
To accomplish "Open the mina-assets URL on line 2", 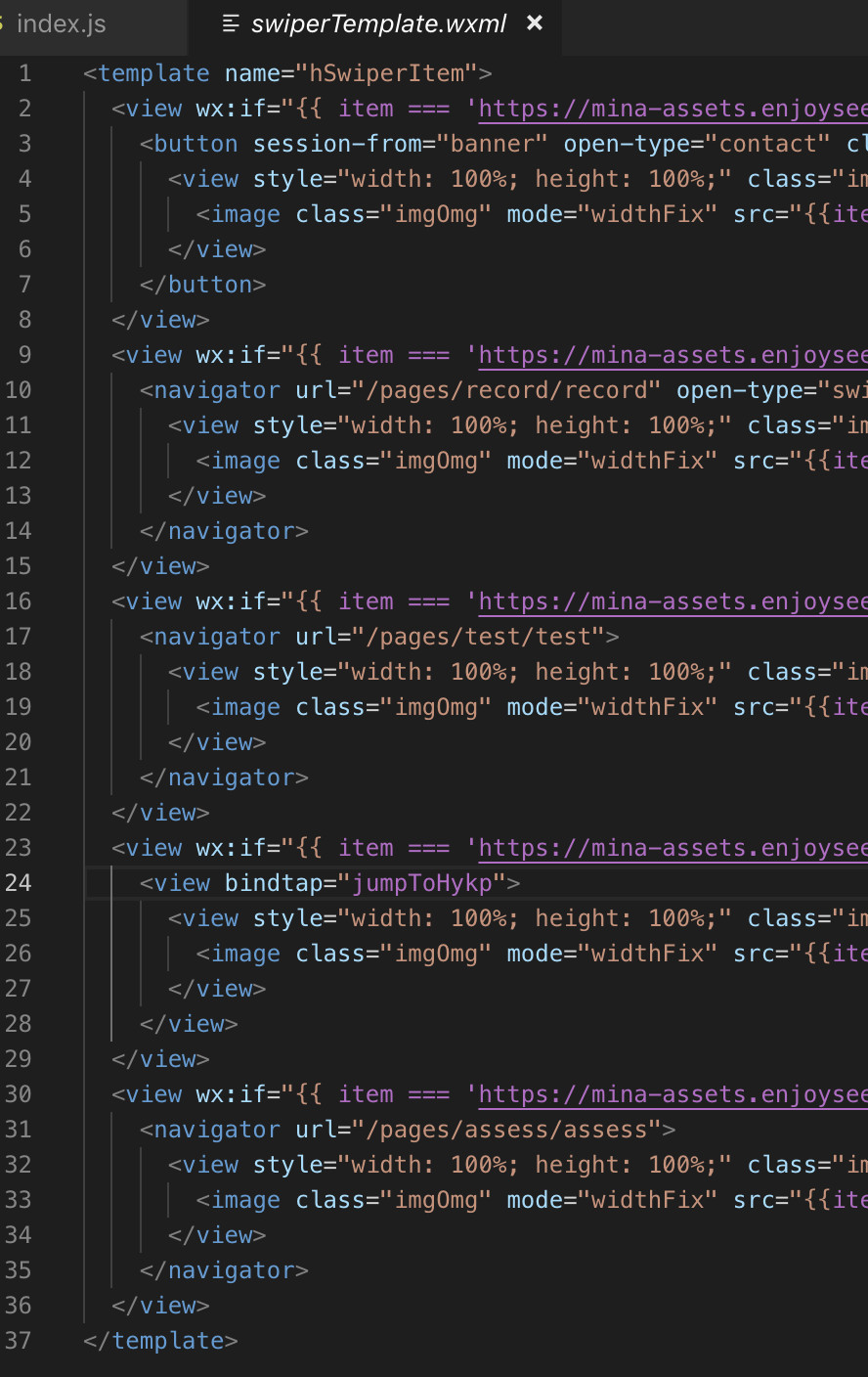I will click(673, 109).
